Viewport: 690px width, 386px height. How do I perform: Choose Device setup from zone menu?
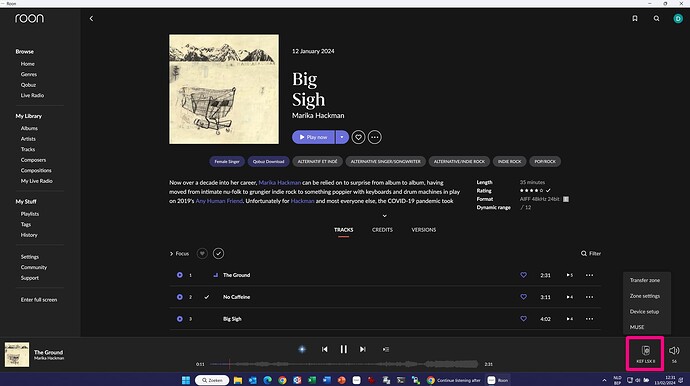tap(644, 312)
